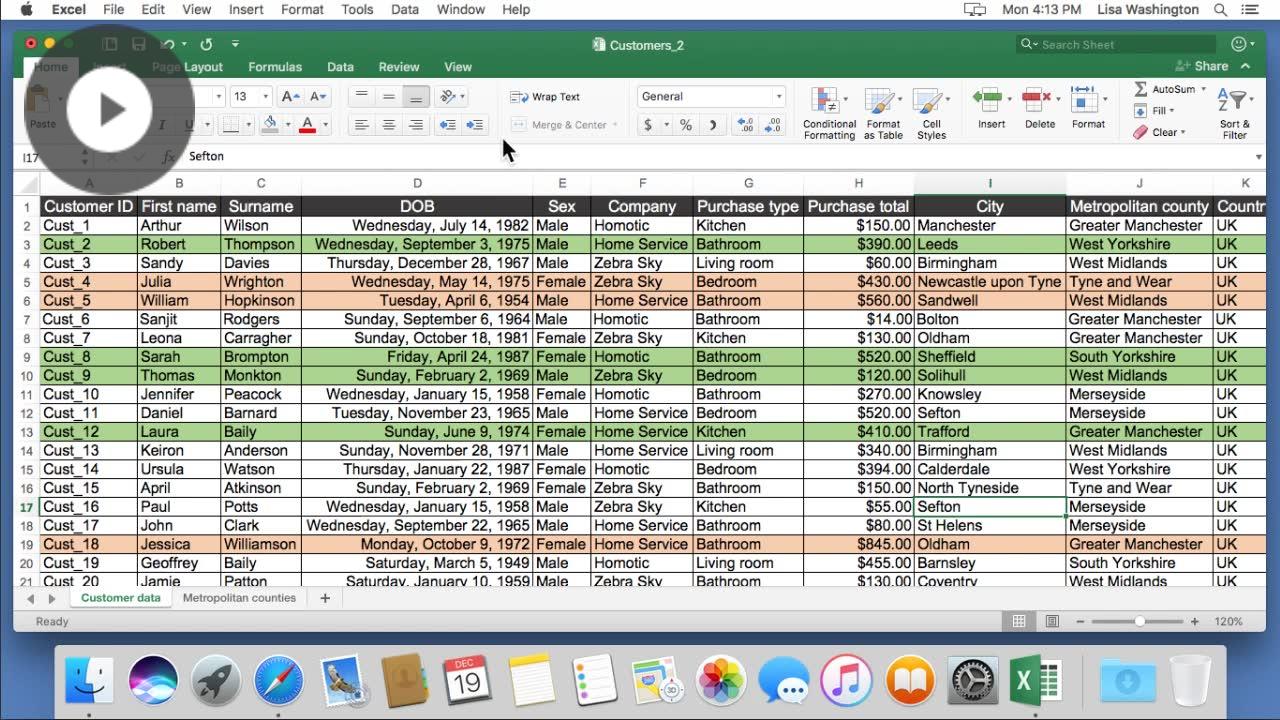The width and height of the screenshot is (1280, 720).
Task: Open the General number format dropdown
Action: 710,96
